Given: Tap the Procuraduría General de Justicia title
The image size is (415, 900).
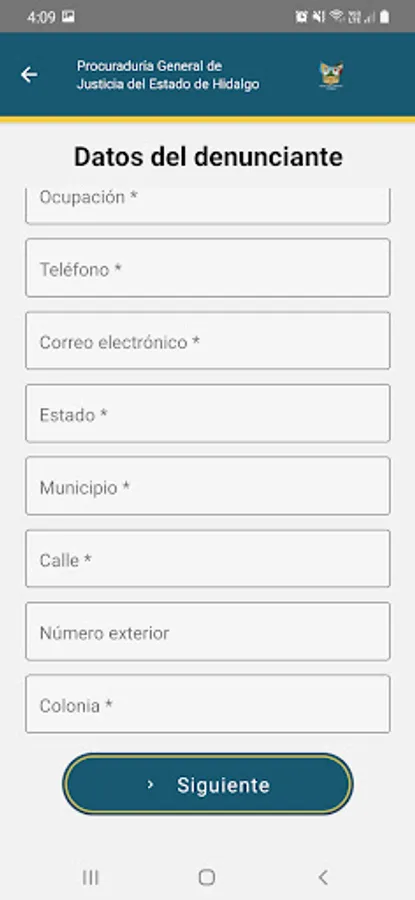Looking at the screenshot, I should 168,75.
